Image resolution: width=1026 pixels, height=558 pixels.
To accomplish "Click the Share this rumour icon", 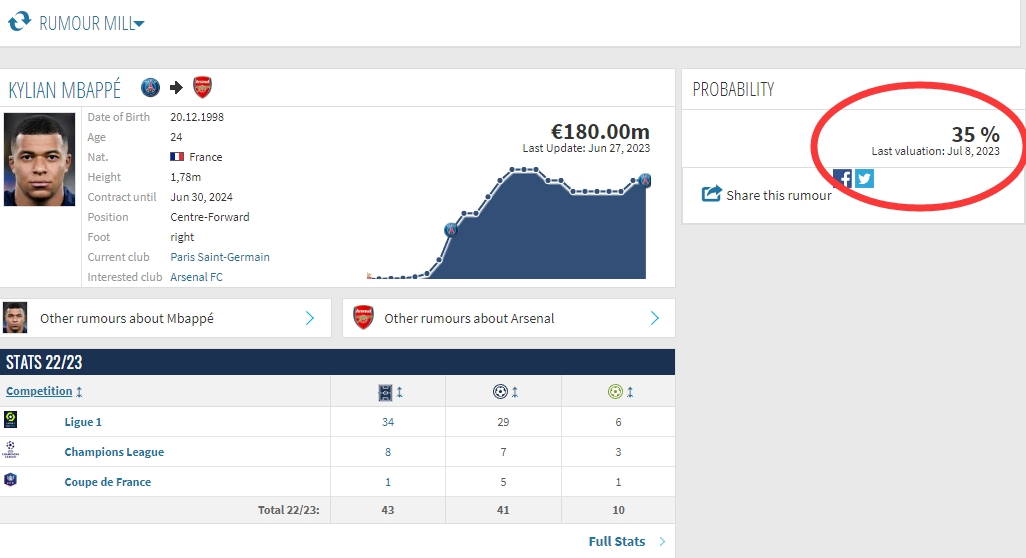I will [x=711, y=194].
